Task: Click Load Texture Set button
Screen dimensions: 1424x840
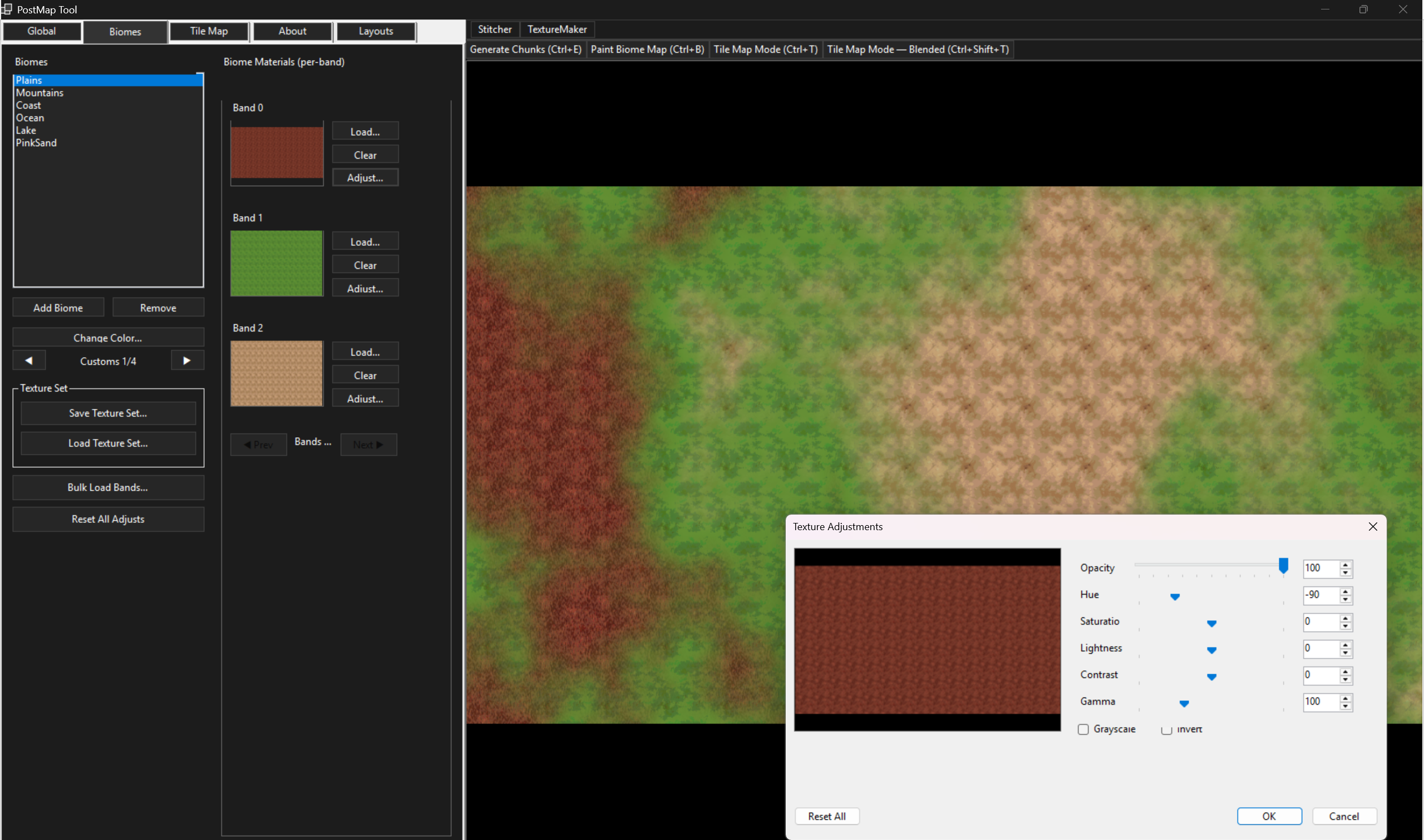Action: (108, 443)
